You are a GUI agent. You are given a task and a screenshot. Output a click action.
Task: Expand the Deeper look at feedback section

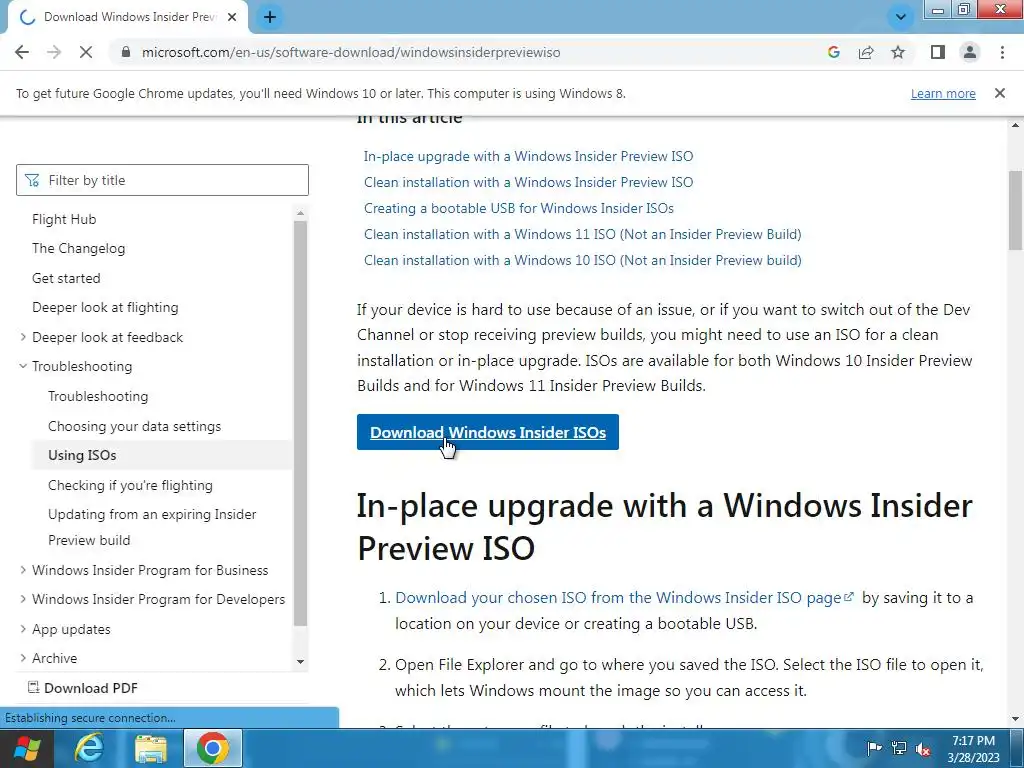[24, 337]
